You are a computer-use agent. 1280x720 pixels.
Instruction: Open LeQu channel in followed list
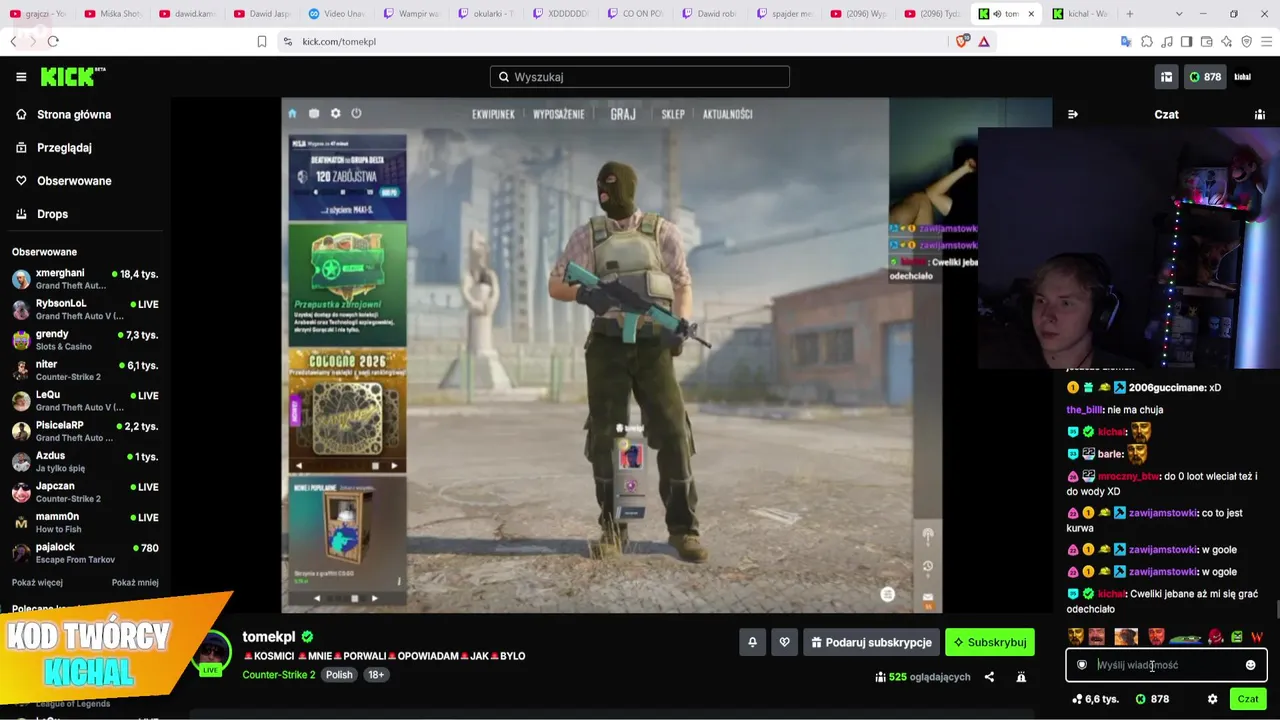click(x=85, y=401)
